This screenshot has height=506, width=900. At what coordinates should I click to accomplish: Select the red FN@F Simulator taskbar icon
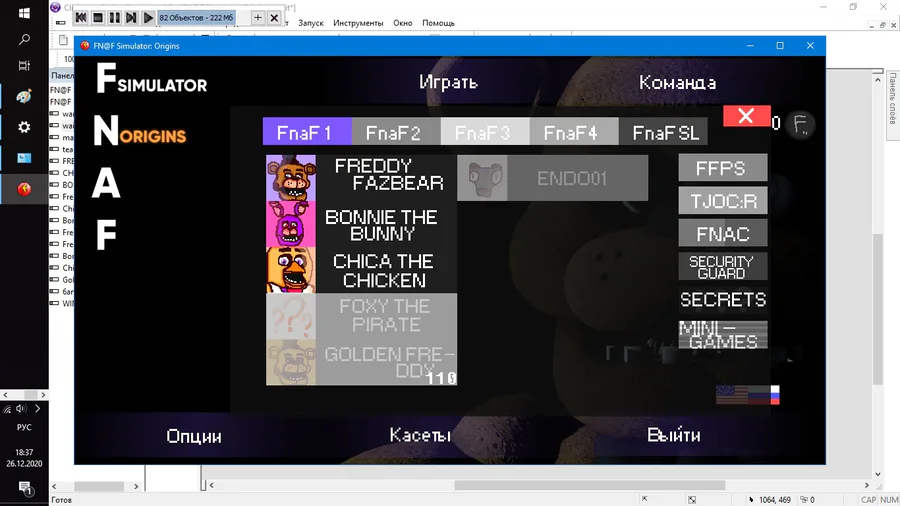[x=24, y=189]
